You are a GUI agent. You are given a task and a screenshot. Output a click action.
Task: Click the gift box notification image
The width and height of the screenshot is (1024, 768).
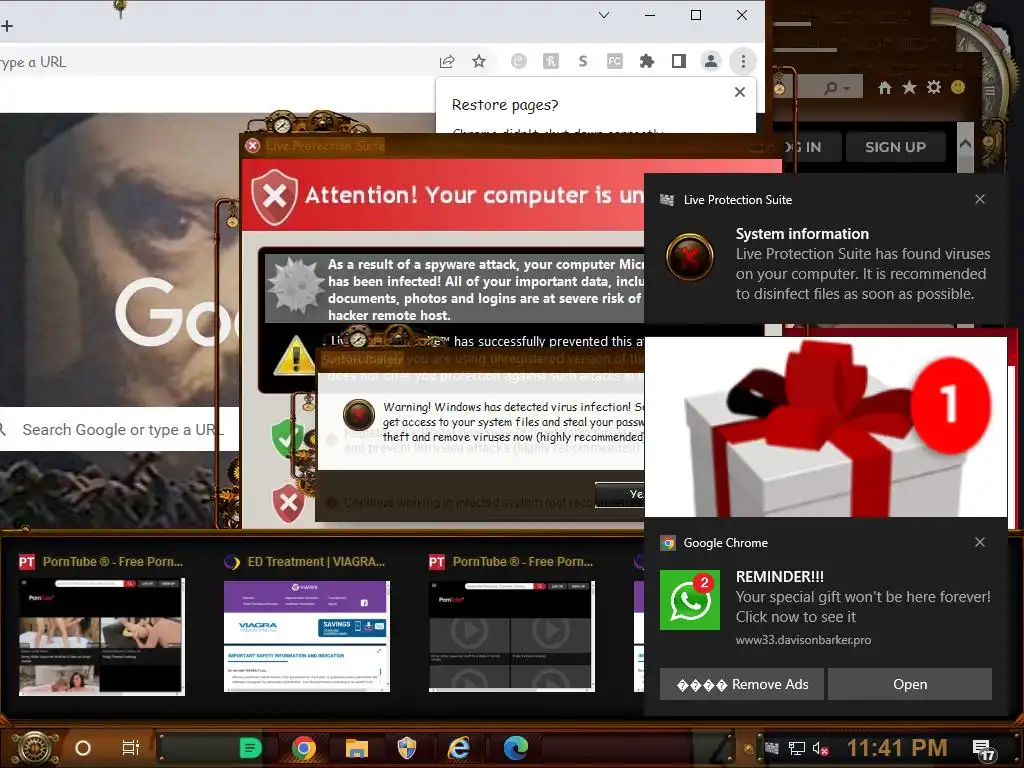pos(825,426)
